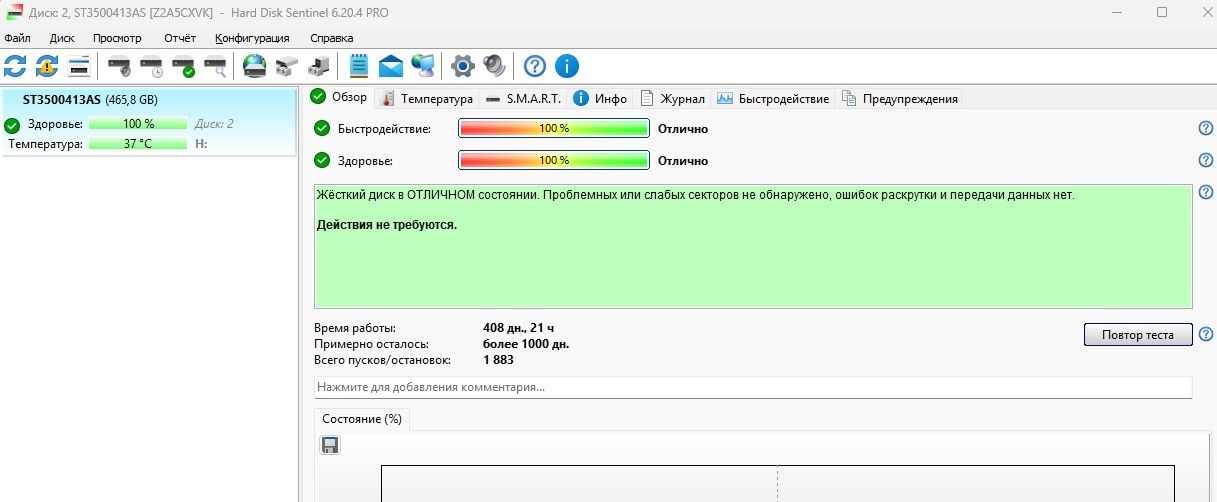Switch to the Инфо tab
Image resolution: width=1217 pixels, height=502 pixels.
(600, 98)
